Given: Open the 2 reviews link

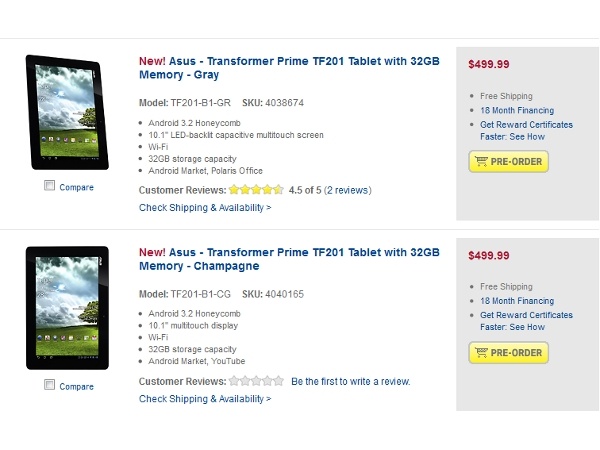Looking at the screenshot, I should point(347,190).
